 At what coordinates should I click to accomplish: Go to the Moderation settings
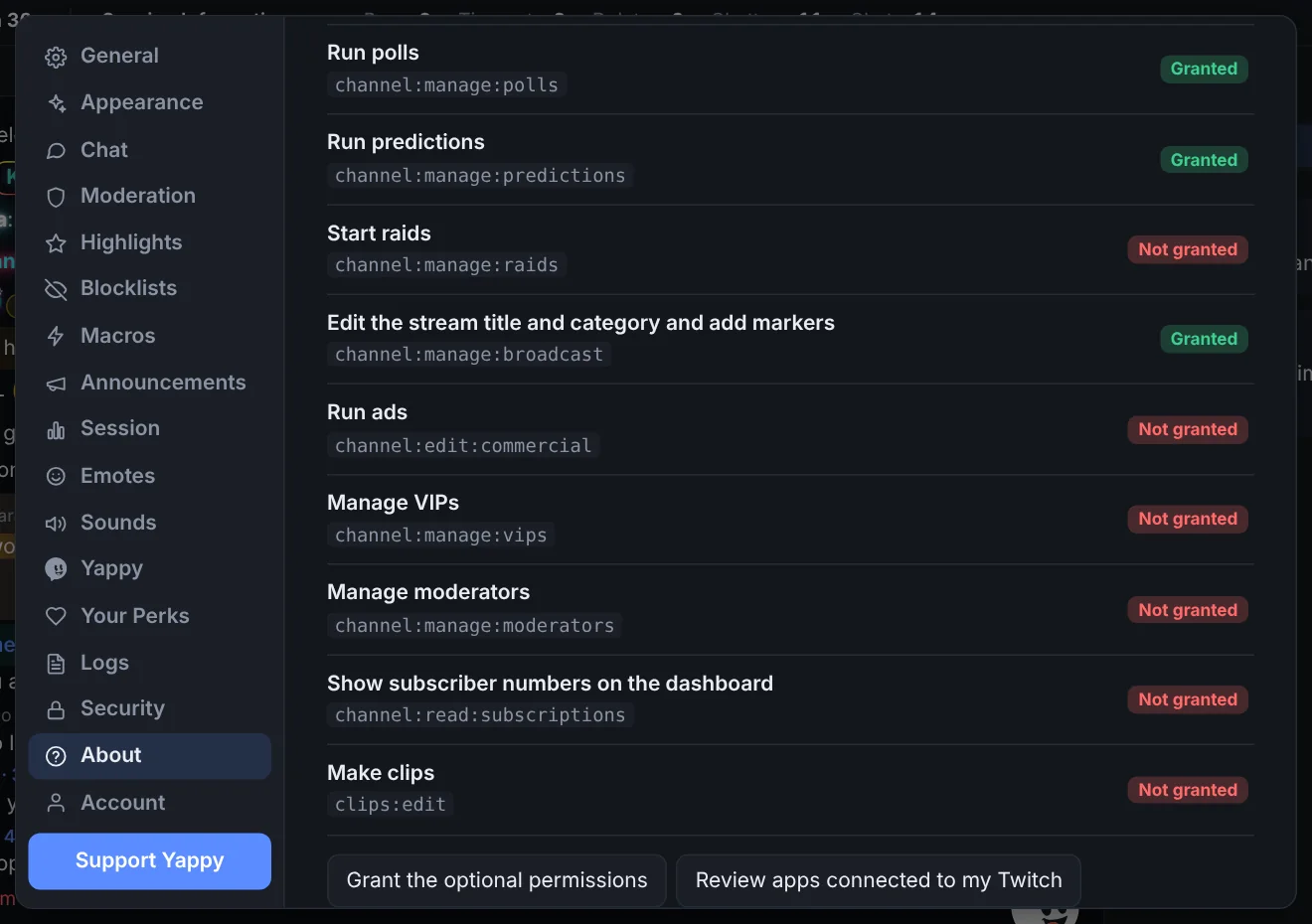point(150,196)
